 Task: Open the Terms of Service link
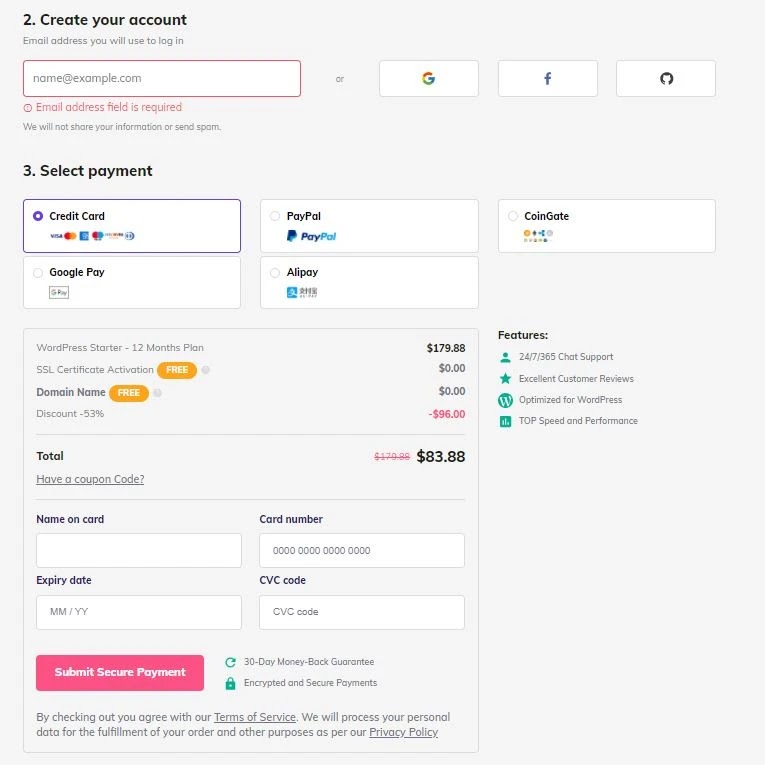(255, 717)
